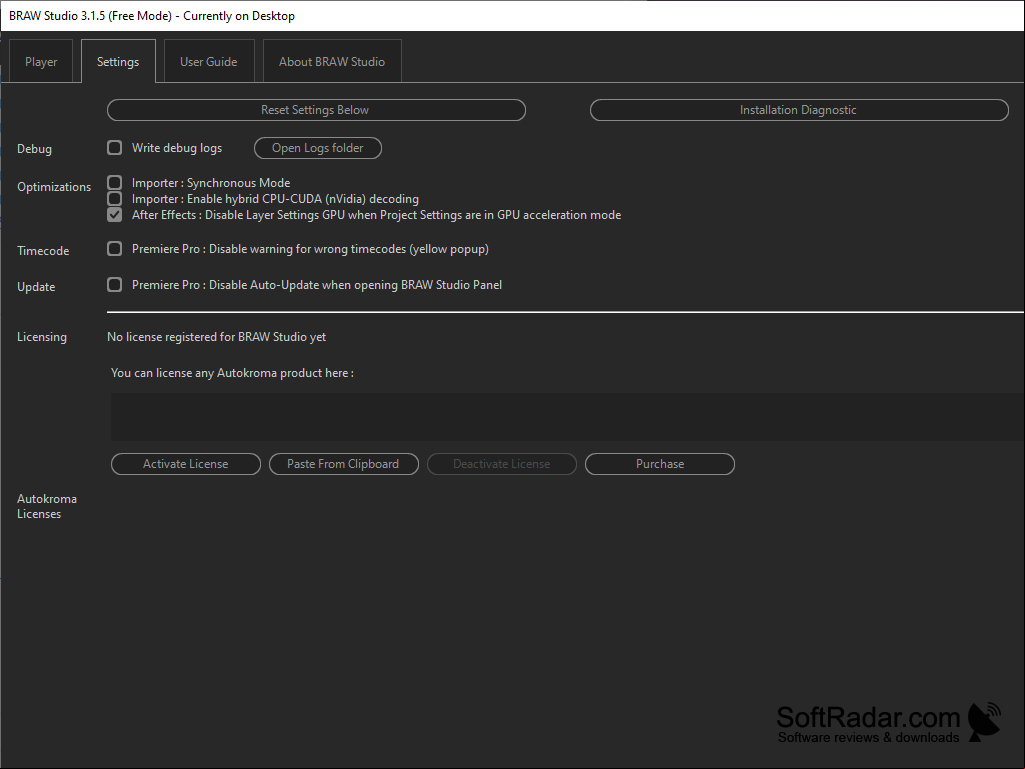Click the Deactivate License button

[502, 464]
